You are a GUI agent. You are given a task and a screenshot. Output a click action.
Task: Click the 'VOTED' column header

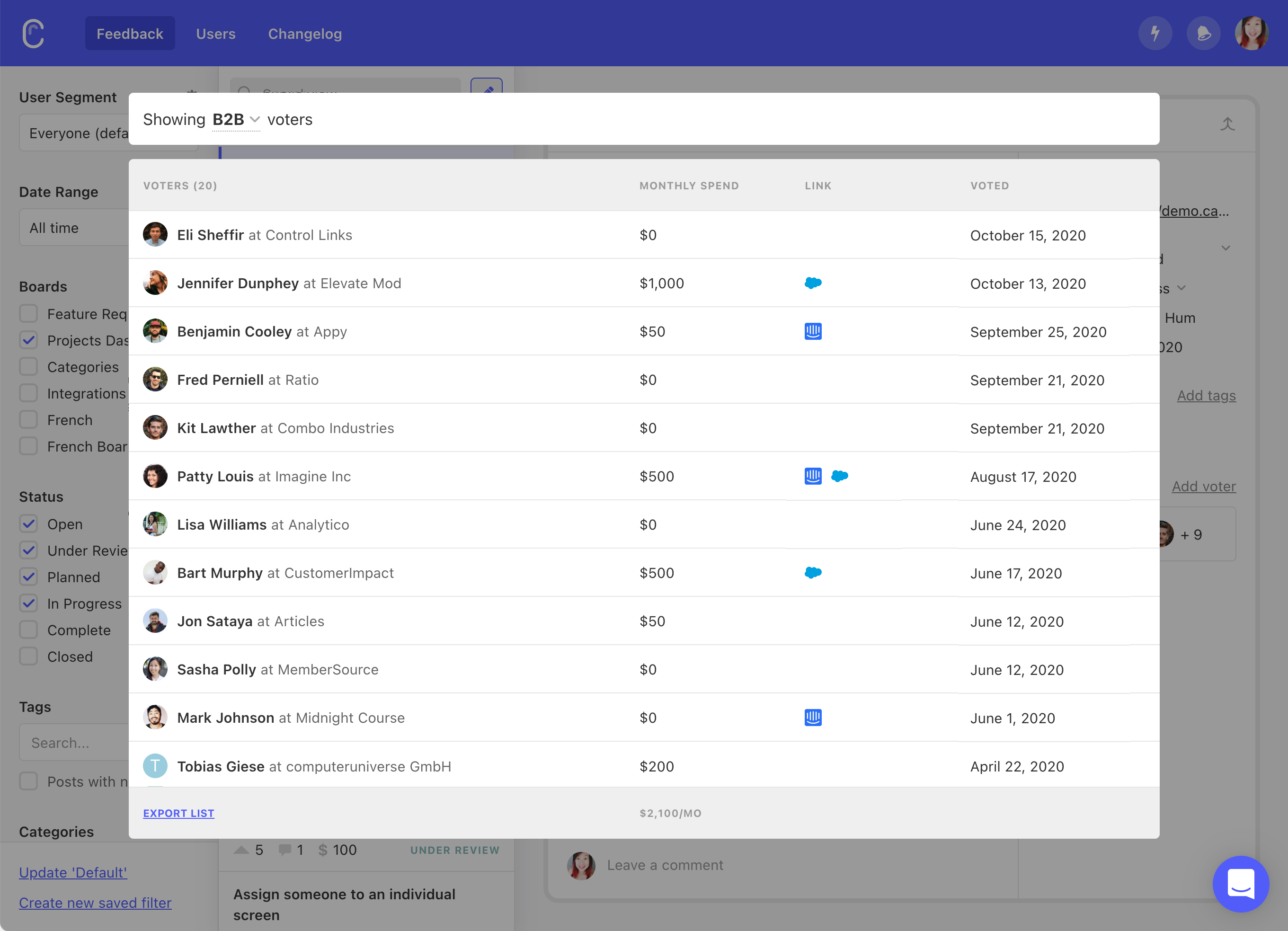(x=989, y=186)
